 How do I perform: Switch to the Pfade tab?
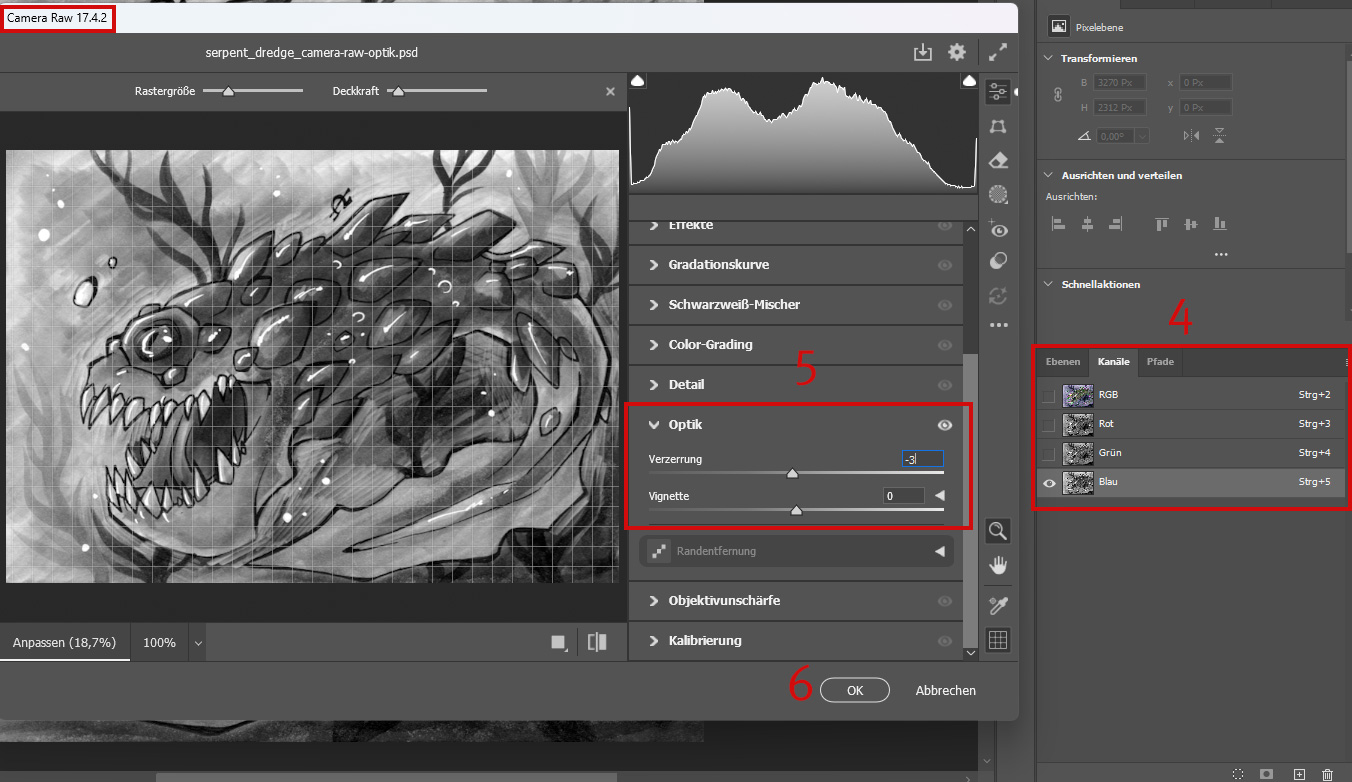tap(1160, 362)
